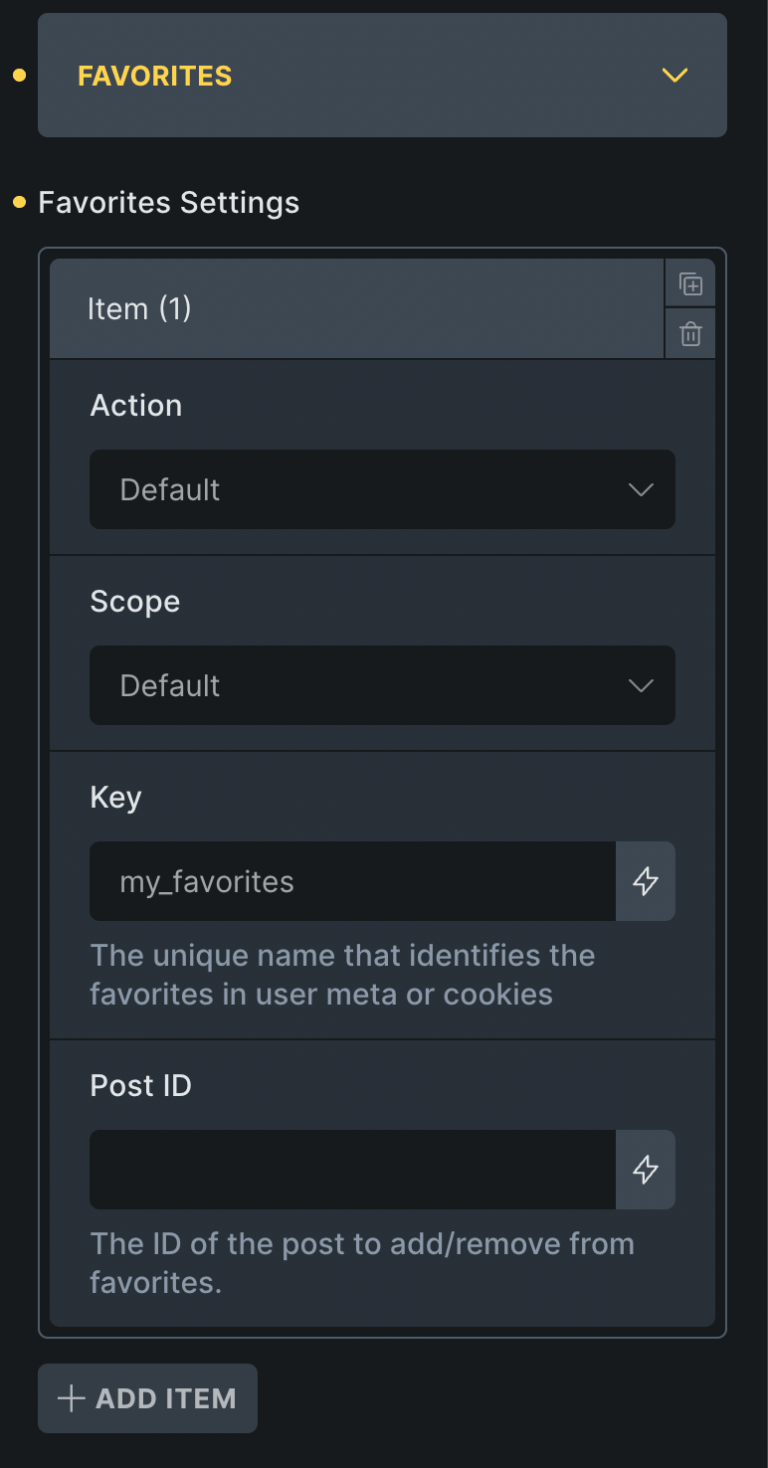Open dynamic data for the Post ID field
The height and width of the screenshot is (1468, 768).
(646, 1170)
